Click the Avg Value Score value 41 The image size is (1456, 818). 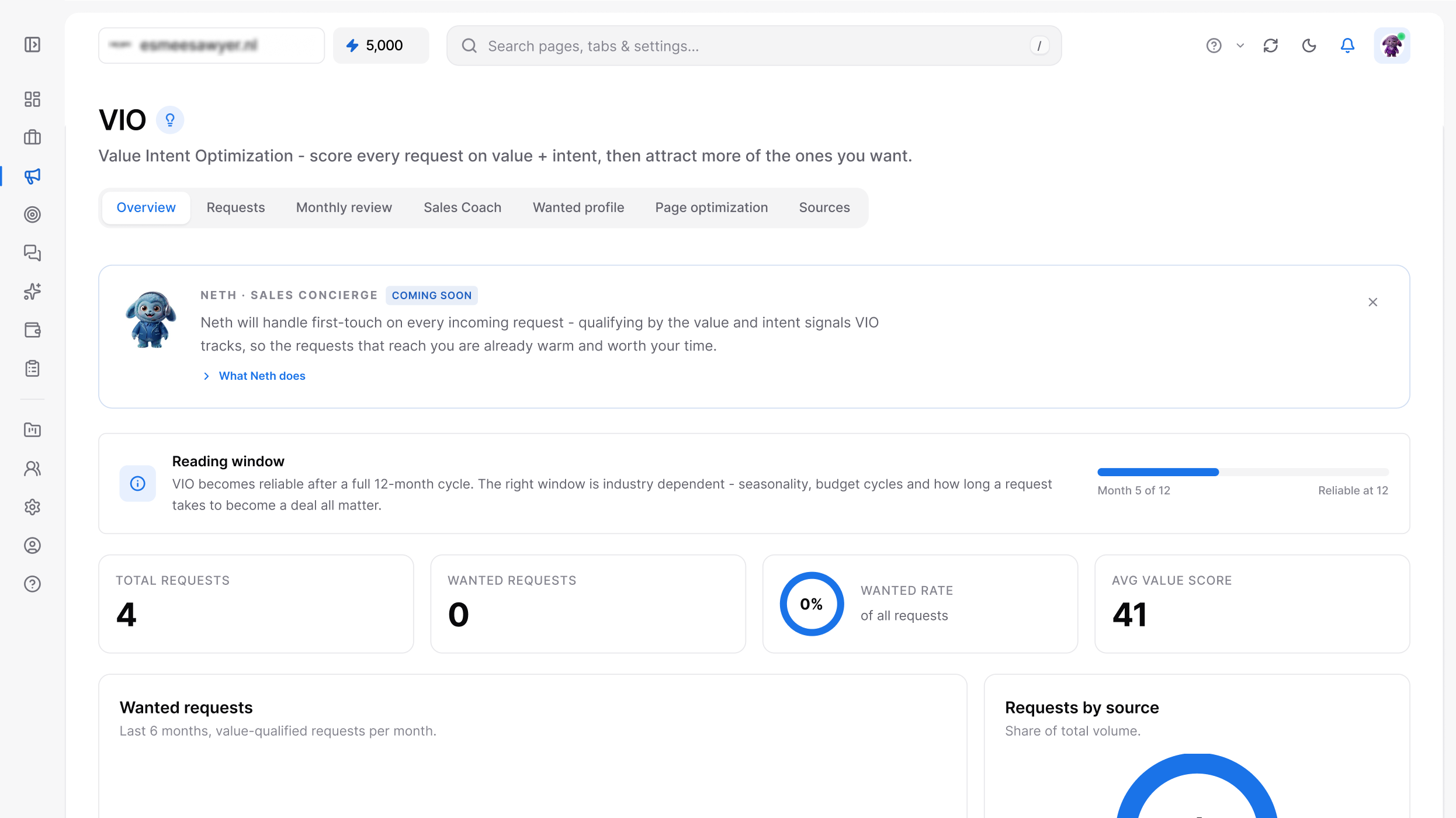click(x=1130, y=615)
